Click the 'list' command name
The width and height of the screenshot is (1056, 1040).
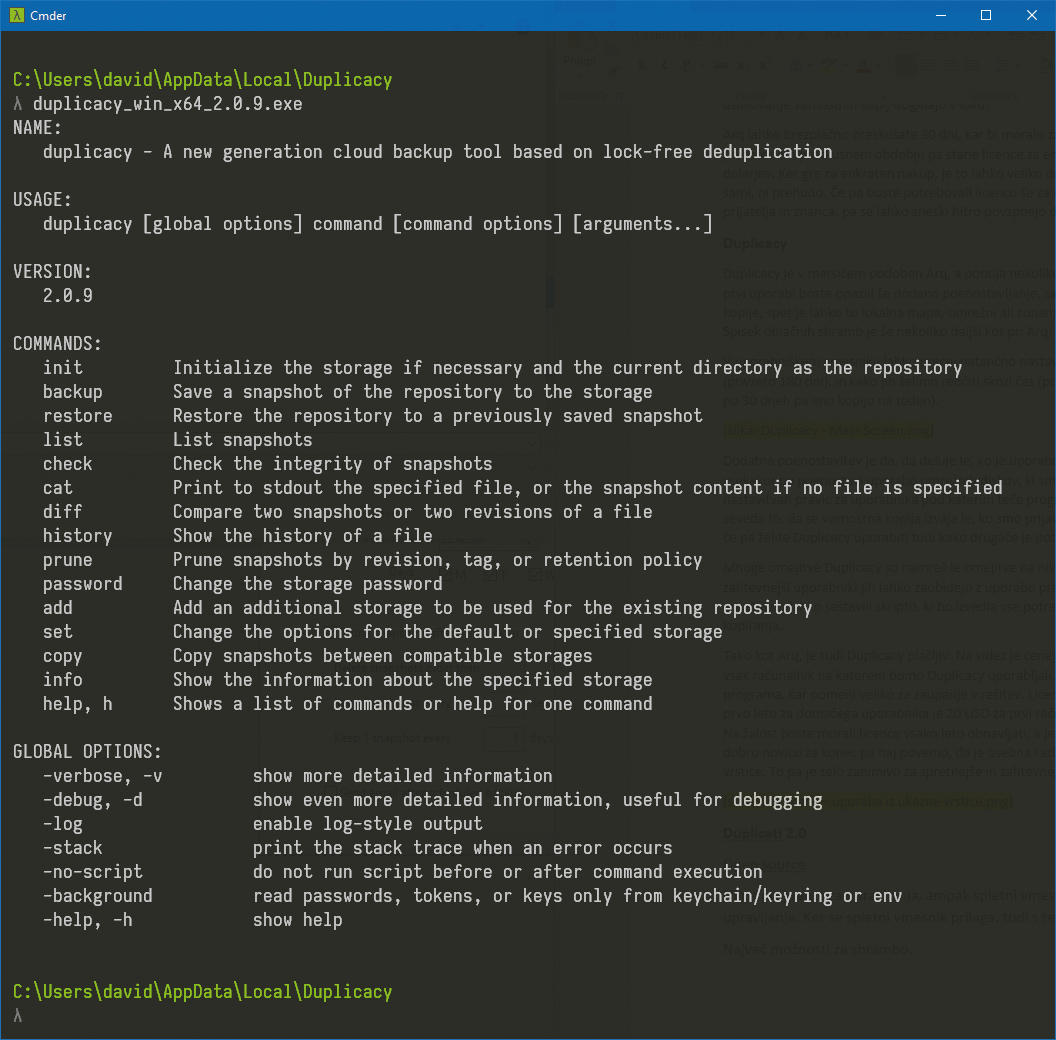[63, 440]
